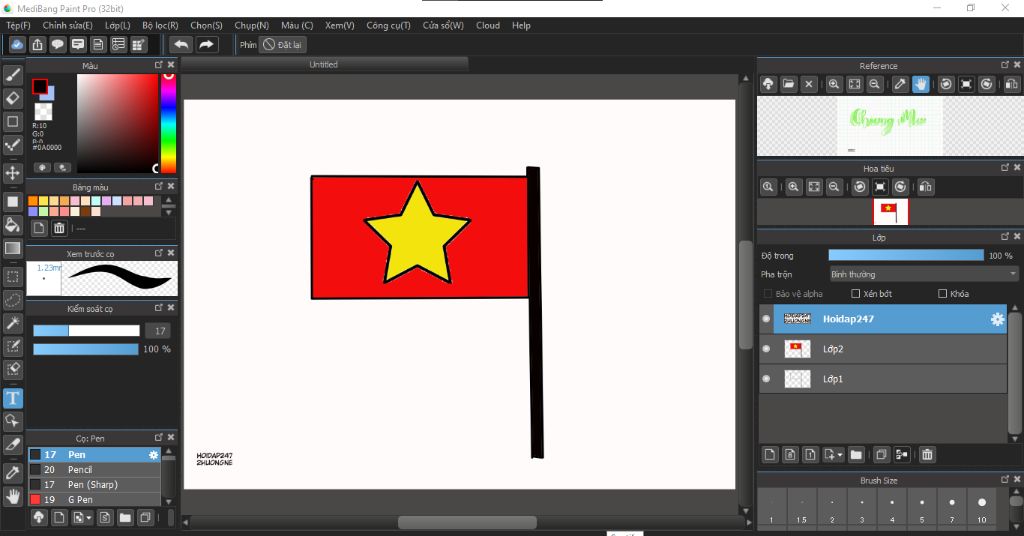Expand the add-layer type dropdown arrow

pyautogui.click(x=840, y=454)
